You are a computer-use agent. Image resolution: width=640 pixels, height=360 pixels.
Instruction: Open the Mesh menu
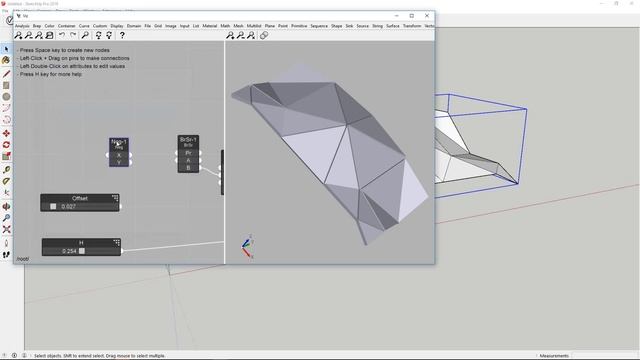(x=238, y=26)
